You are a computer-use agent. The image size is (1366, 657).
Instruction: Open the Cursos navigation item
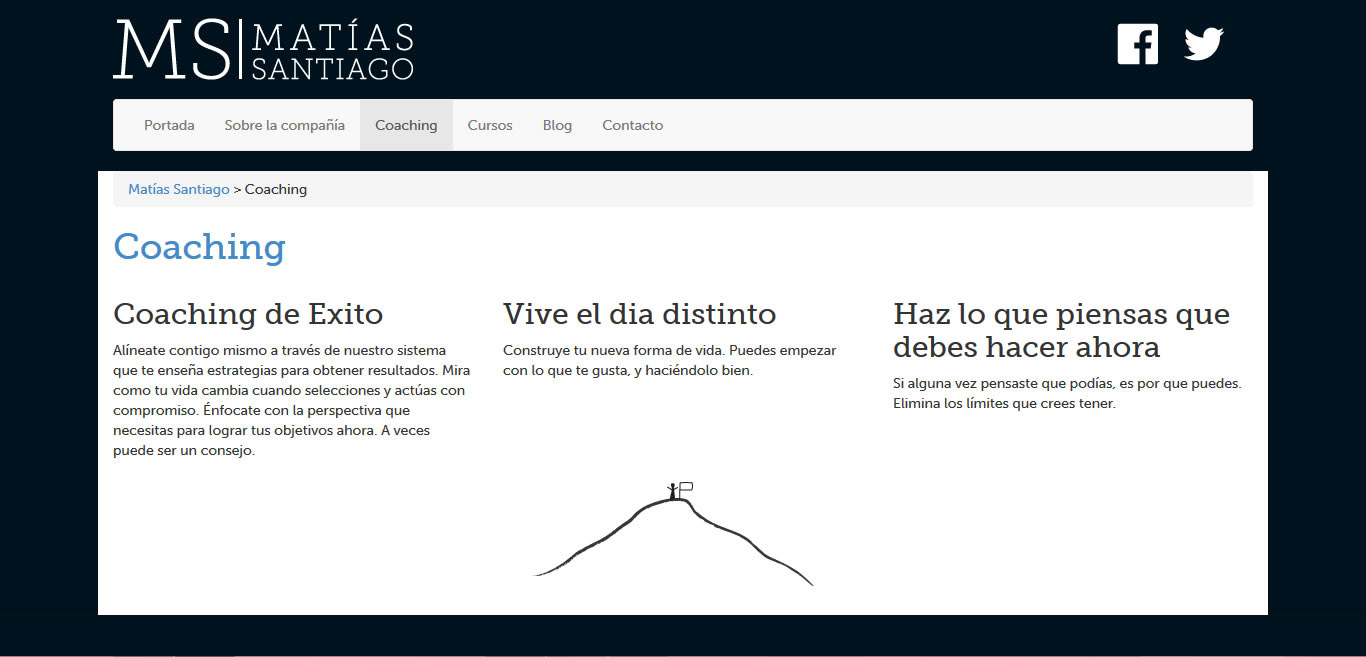[x=490, y=125]
